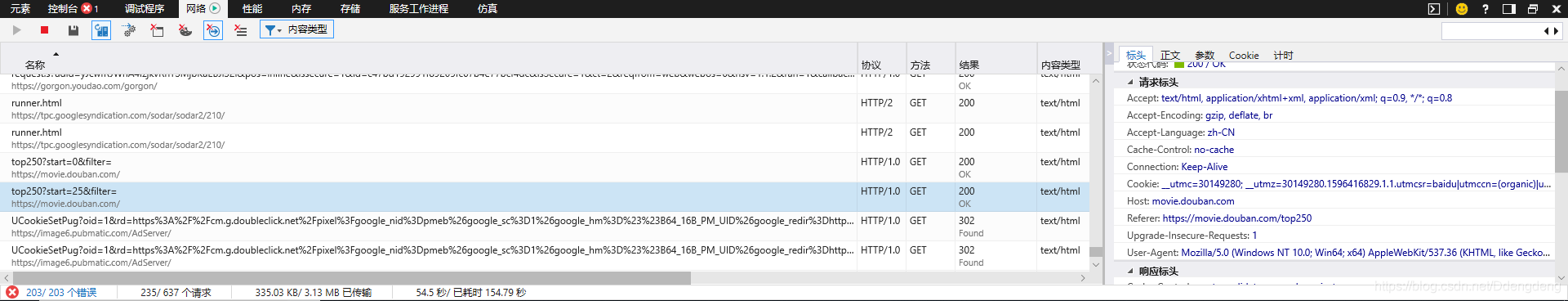
Task: Click the save/export as HAR floppy icon
Action: 73,30
